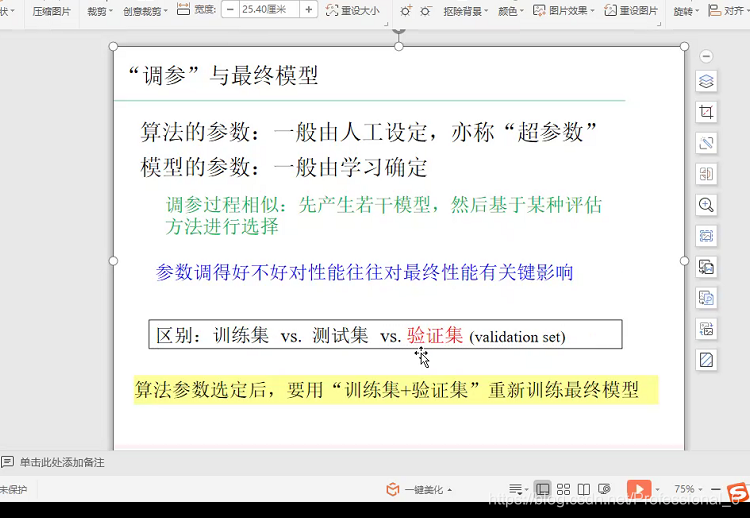Click the picture settings dialog launcher arrow

click(660, 24)
